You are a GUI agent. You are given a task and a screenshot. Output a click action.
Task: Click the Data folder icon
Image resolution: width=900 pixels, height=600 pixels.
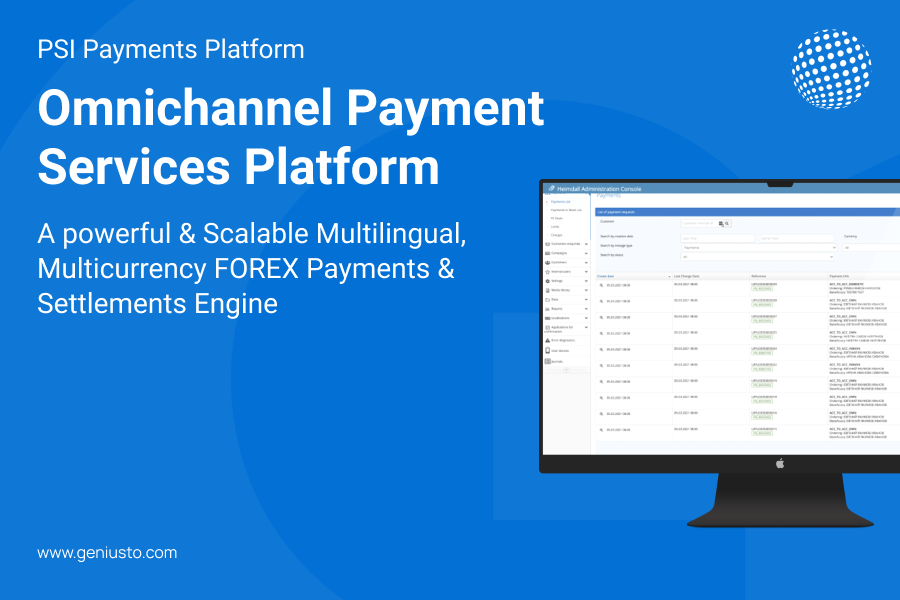(x=548, y=299)
